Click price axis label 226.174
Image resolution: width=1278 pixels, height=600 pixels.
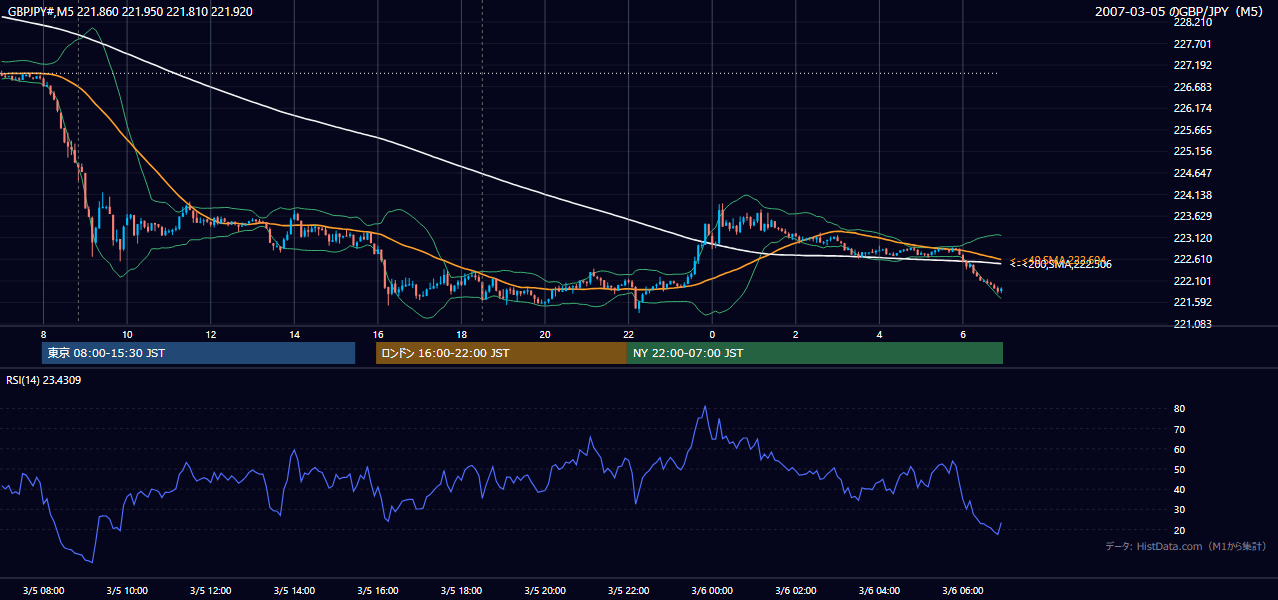[1191, 108]
